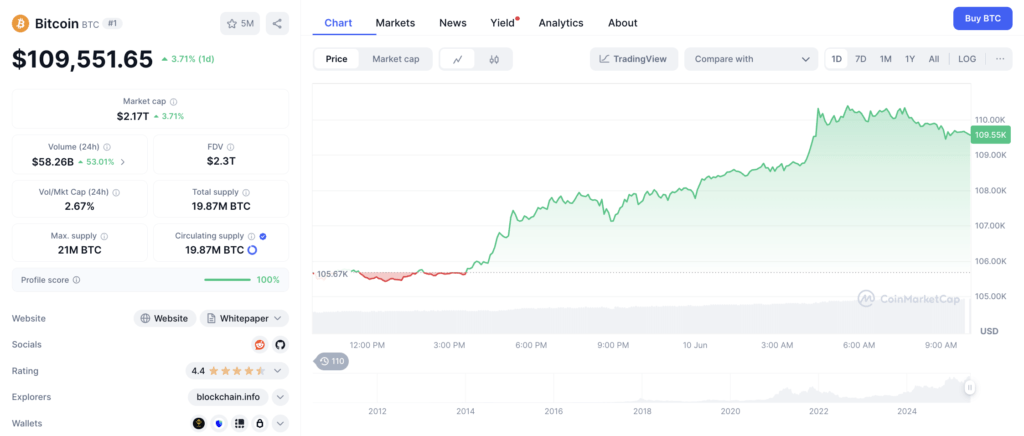Click the 109.55K current price label
This screenshot has width=1024, height=436.
tap(991, 136)
